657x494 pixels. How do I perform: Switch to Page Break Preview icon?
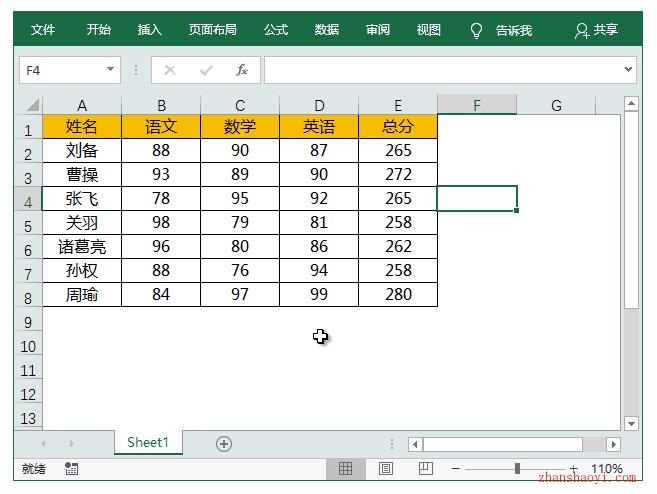coord(426,468)
